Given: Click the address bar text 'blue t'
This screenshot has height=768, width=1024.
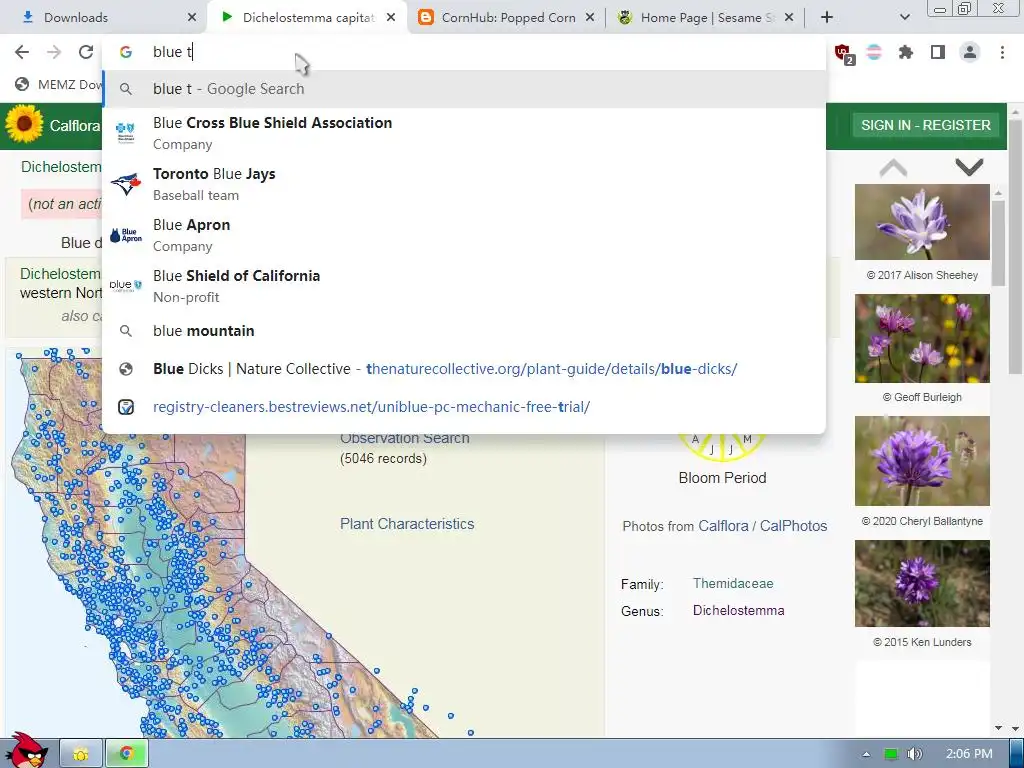Looking at the screenshot, I should tap(172, 52).
